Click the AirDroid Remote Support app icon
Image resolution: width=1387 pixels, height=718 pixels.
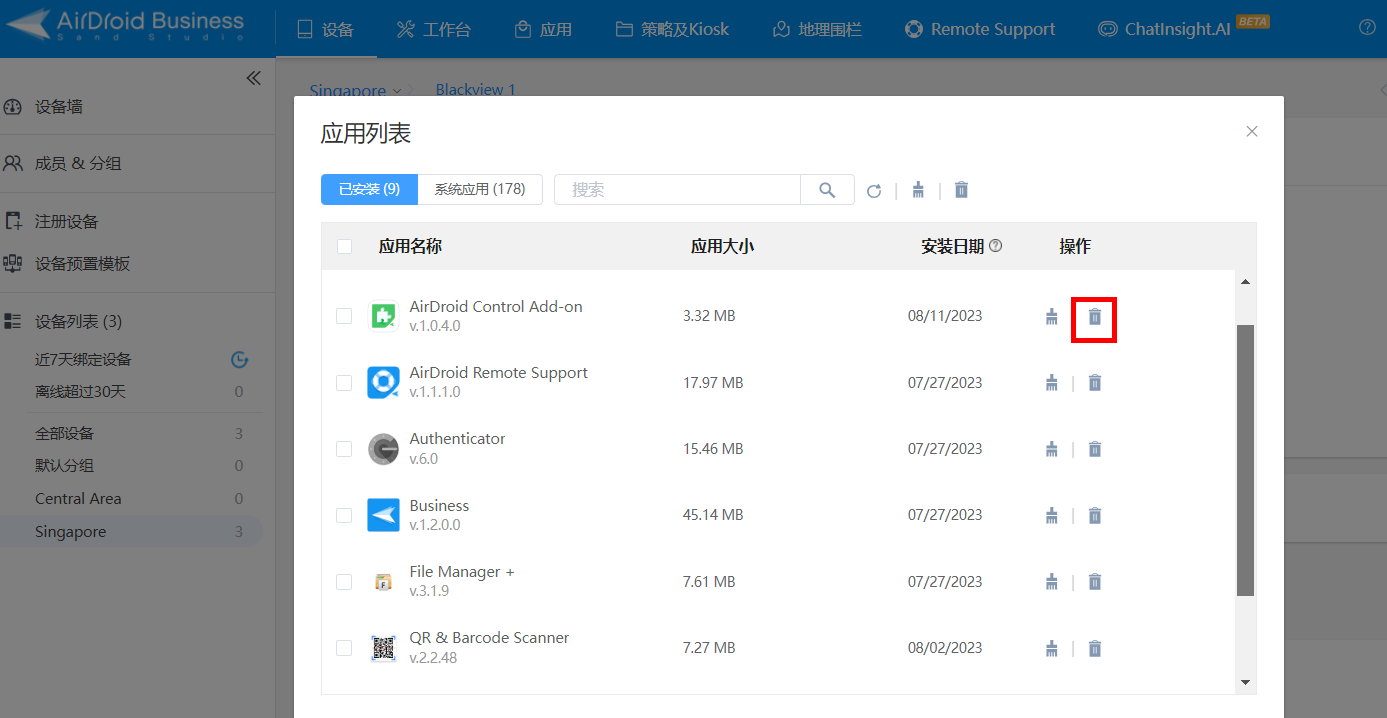[383, 382]
